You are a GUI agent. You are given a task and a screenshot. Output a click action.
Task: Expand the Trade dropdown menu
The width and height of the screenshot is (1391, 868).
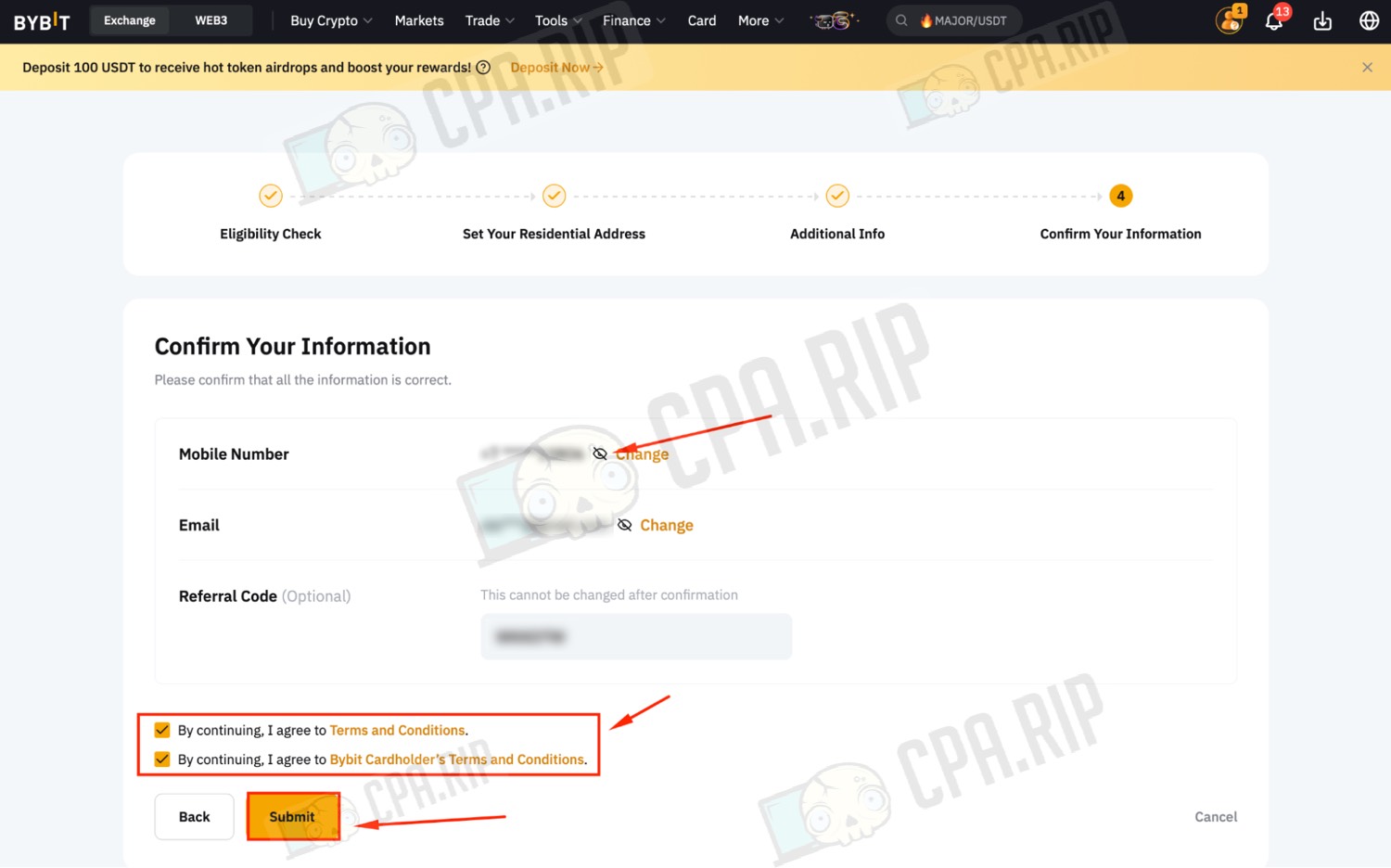490,20
